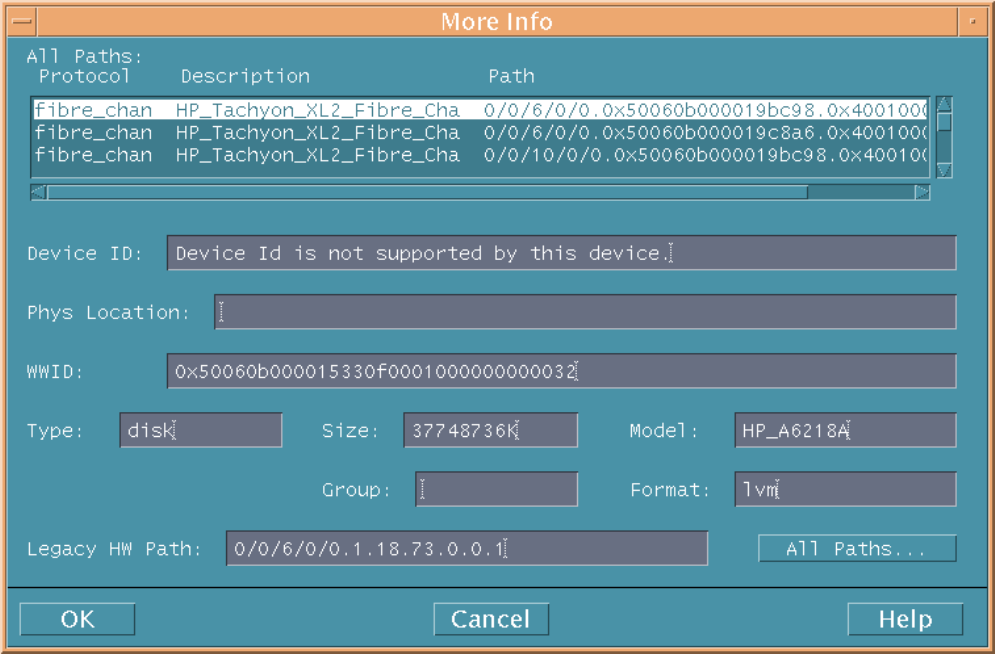Image resolution: width=995 pixels, height=654 pixels.
Task: Click the Model field showing HP_A6218A
Action: [x=844, y=431]
